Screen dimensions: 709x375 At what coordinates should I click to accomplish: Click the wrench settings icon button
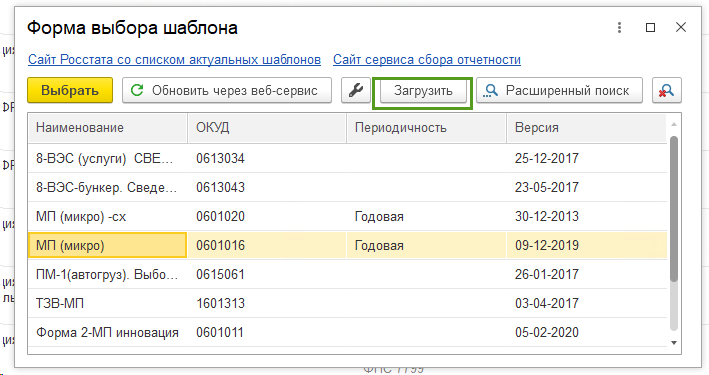[x=356, y=90]
